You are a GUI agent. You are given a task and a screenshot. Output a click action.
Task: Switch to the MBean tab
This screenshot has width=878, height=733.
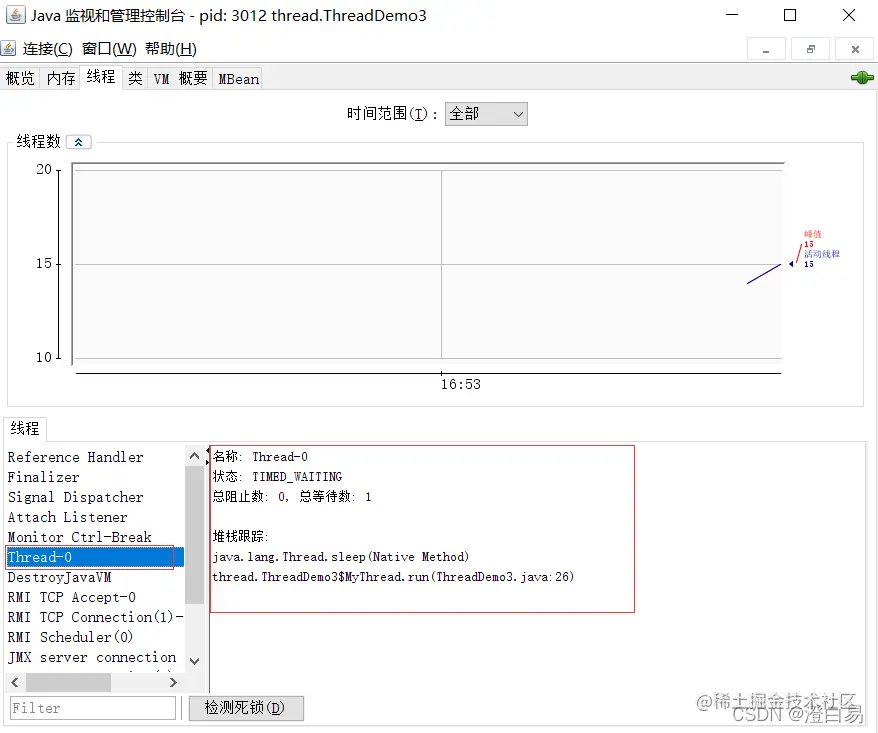click(x=239, y=79)
